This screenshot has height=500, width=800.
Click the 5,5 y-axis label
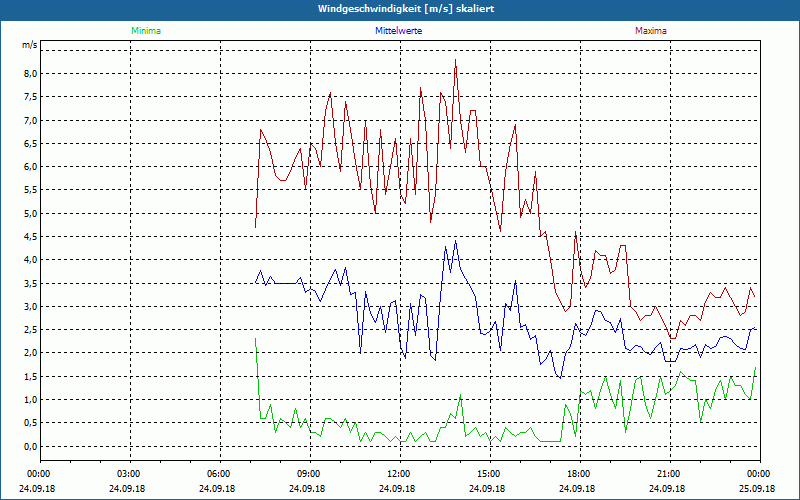click(30, 190)
